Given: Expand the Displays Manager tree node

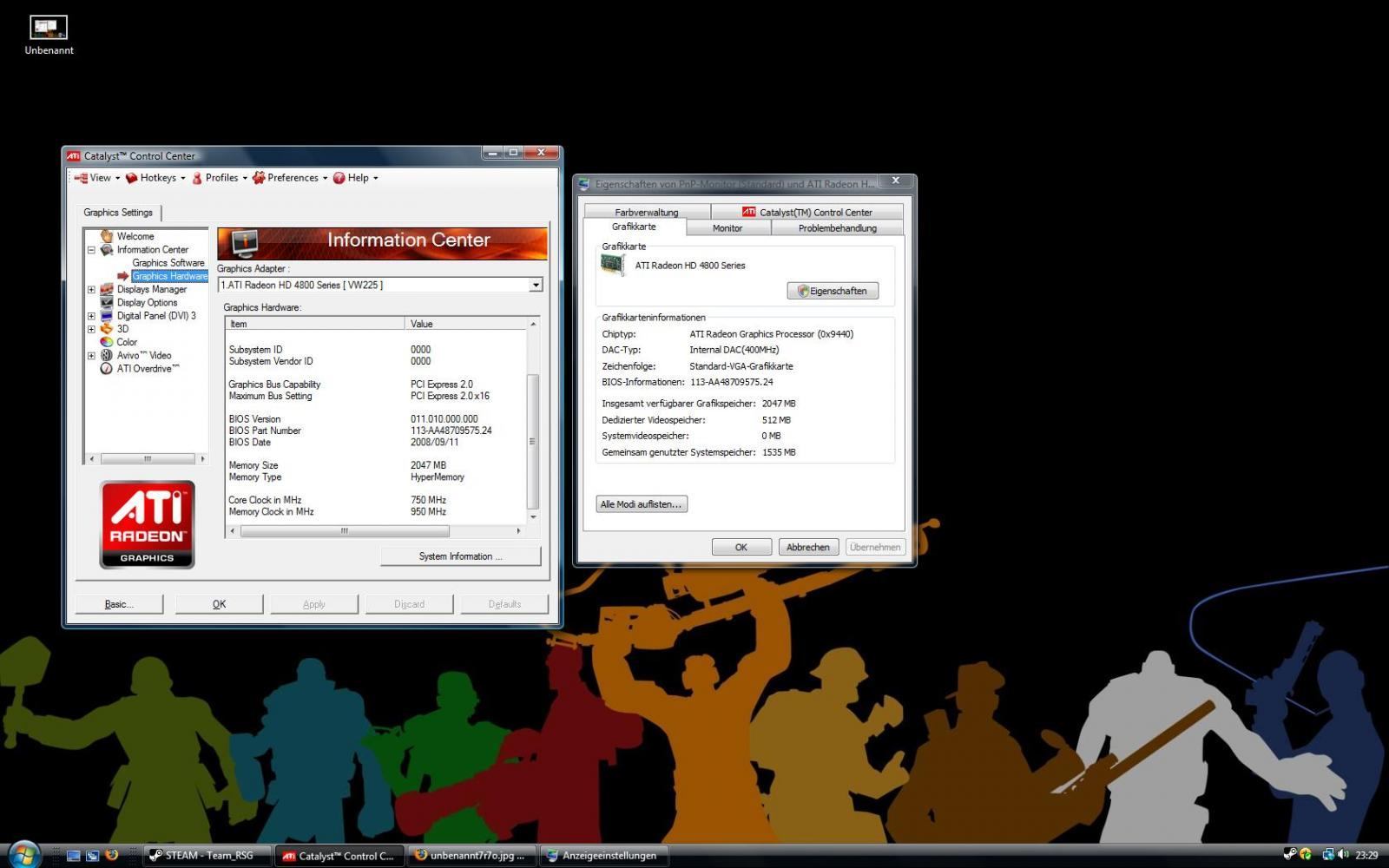Looking at the screenshot, I should [91, 290].
